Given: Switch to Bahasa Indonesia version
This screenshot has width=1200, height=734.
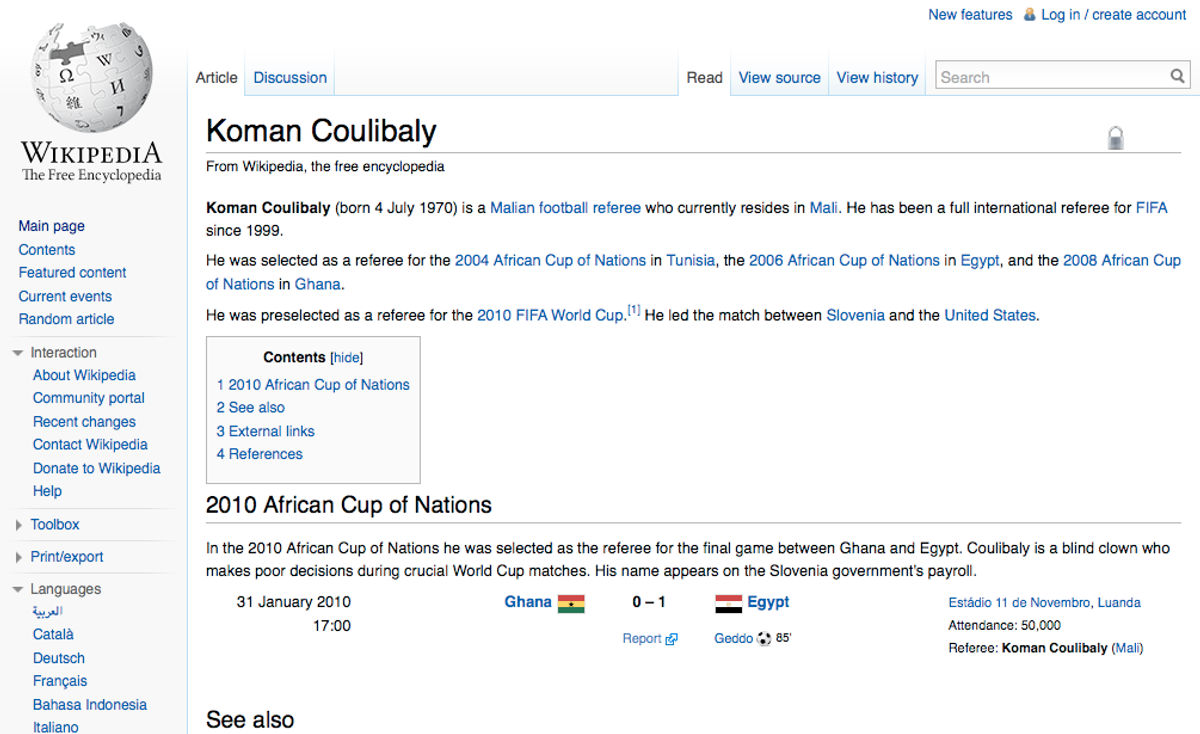Looking at the screenshot, I should [90, 704].
